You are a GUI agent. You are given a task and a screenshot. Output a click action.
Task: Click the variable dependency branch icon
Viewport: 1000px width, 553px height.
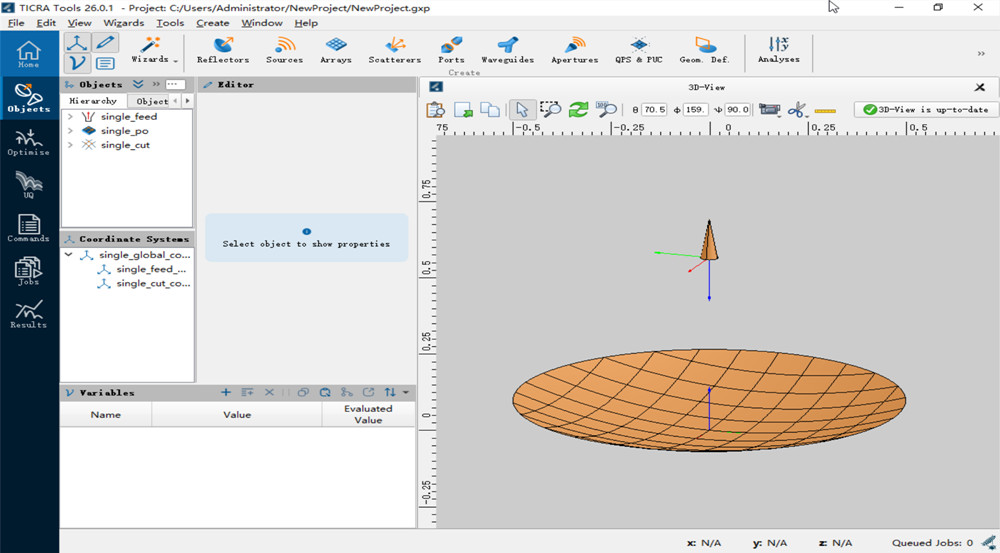(x=347, y=392)
